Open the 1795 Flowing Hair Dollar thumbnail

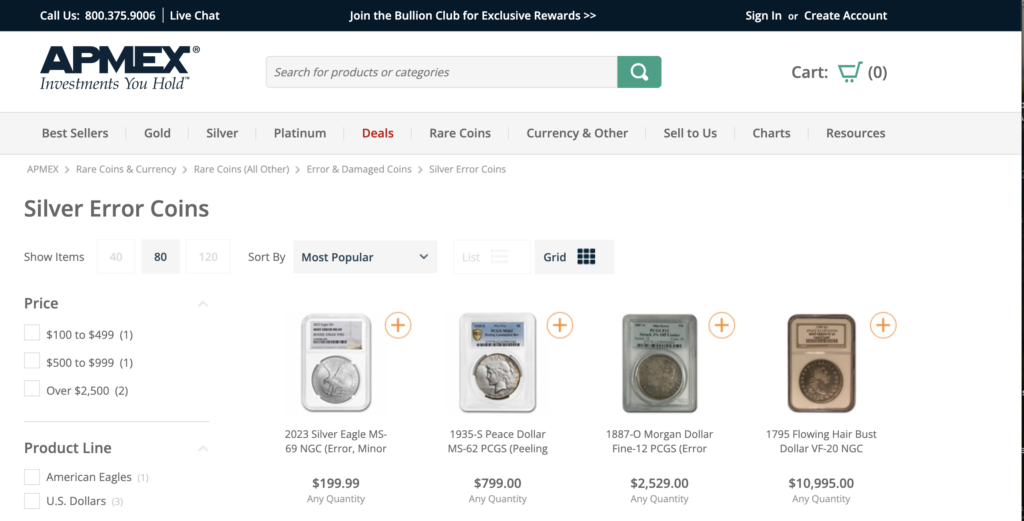click(821, 363)
